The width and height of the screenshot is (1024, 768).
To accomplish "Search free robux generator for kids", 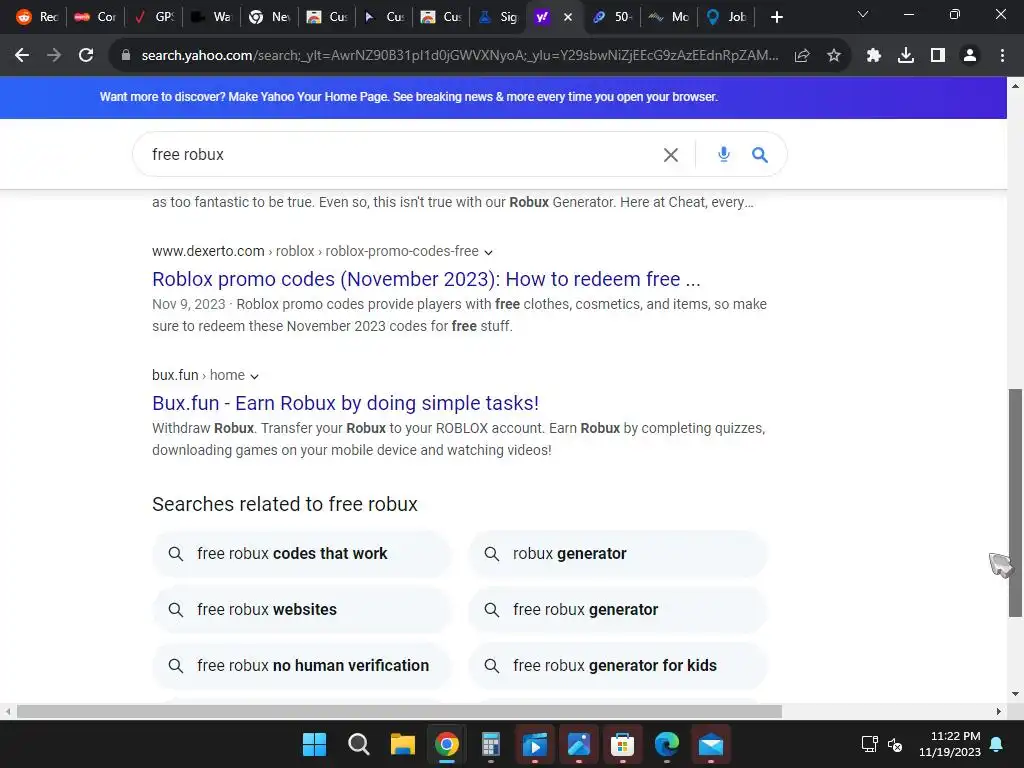I will [x=617, y=666].
